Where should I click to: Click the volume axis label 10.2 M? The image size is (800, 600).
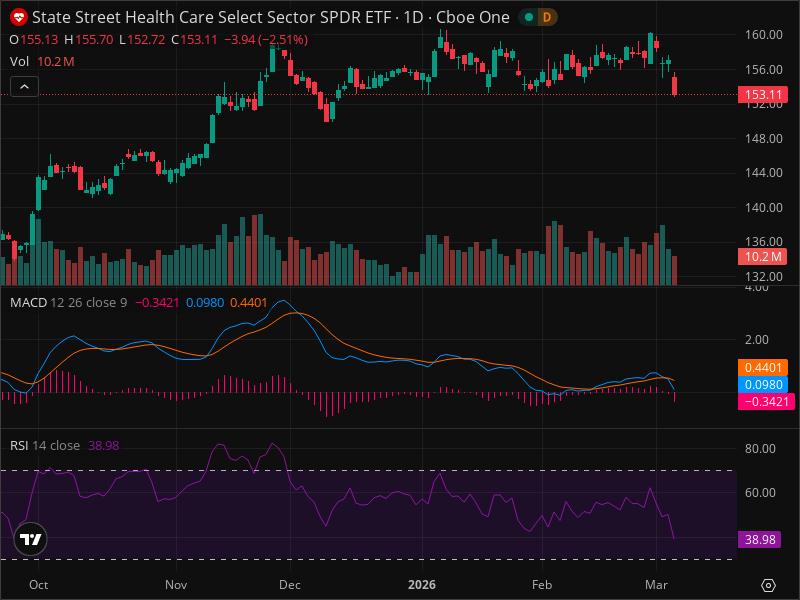[x=763, y=257]
